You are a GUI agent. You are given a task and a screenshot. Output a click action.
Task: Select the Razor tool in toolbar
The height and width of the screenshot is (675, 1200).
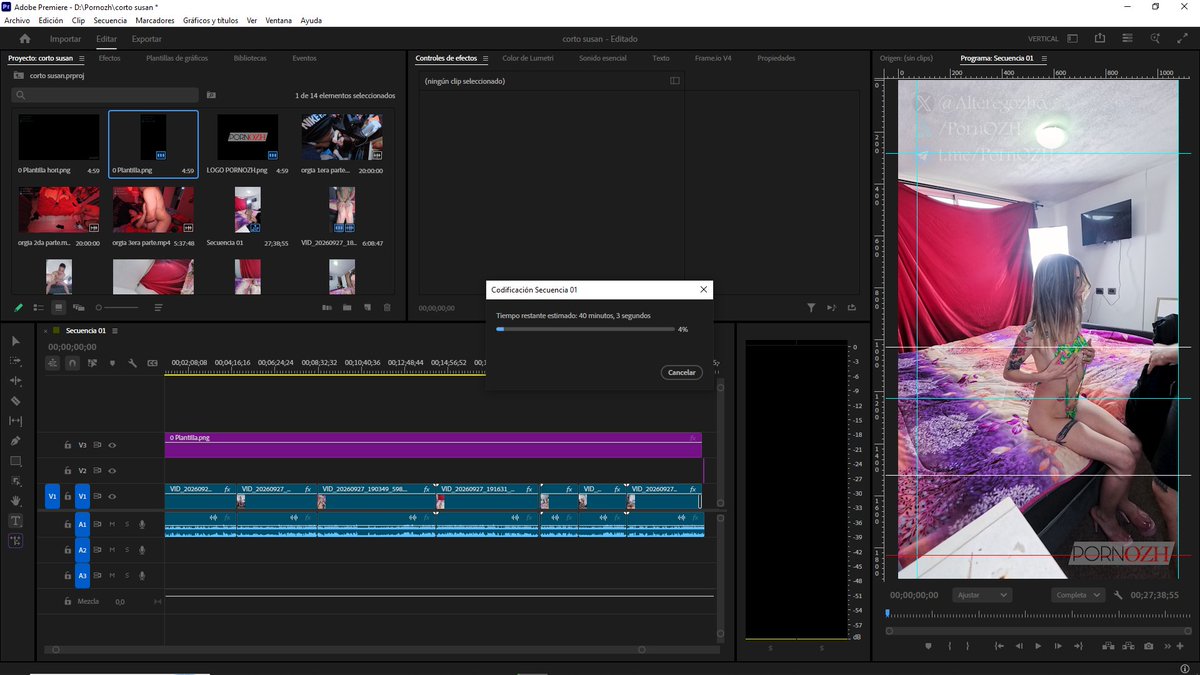pos(15,401)
